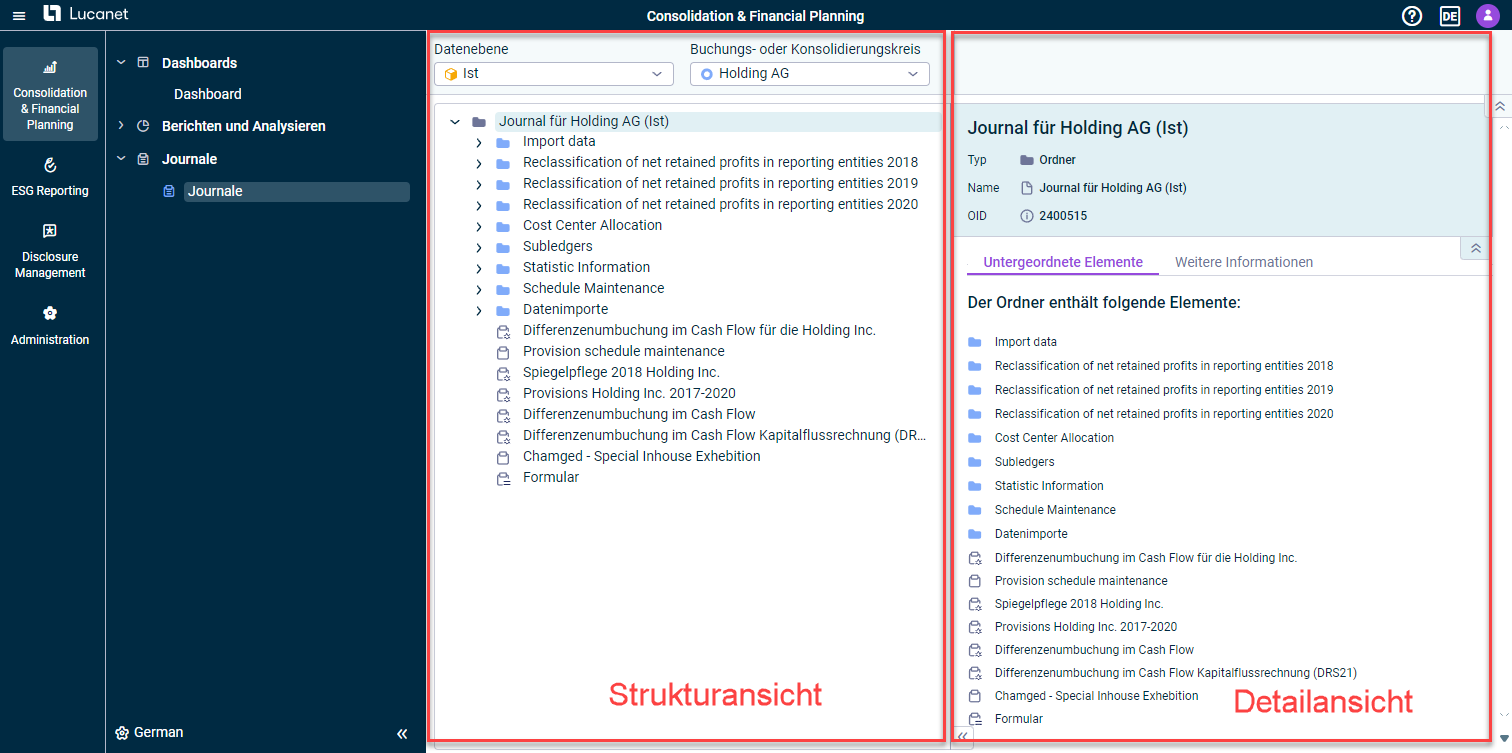Screen dimensions: 1512x753
Task: Collapse detail panel with bottom double chevron
Action: (962, 735)
